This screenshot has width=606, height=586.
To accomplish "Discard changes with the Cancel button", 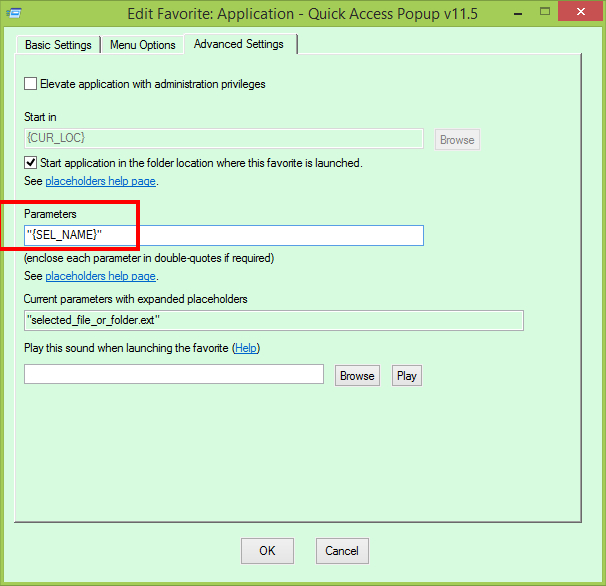I will pyautogui.click(x=342, y=551).
